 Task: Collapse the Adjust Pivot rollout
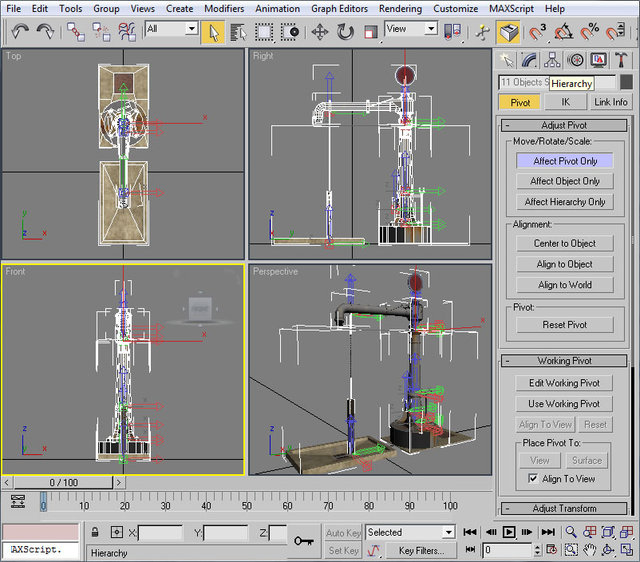pyautogui.click(x=564, y=125)
